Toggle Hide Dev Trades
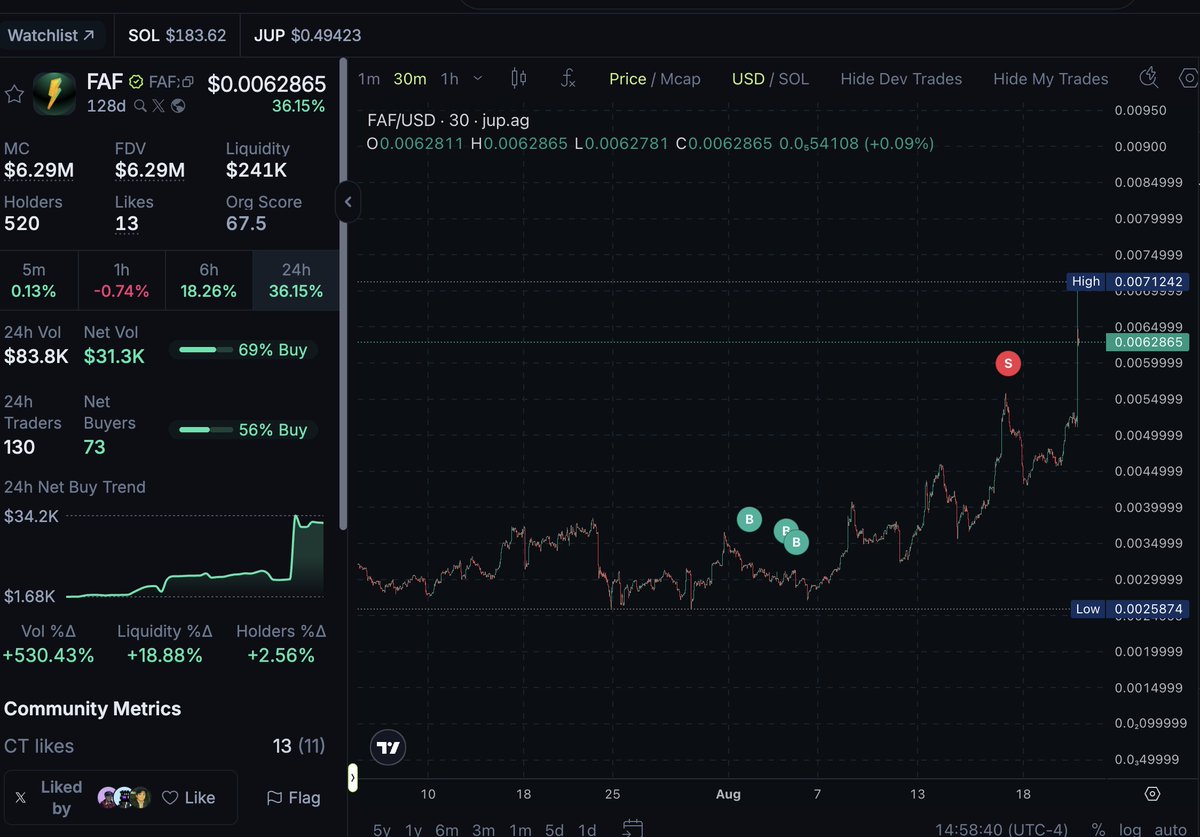The width and height of the screenshot is (1200, 837). (x=901, y=79)
